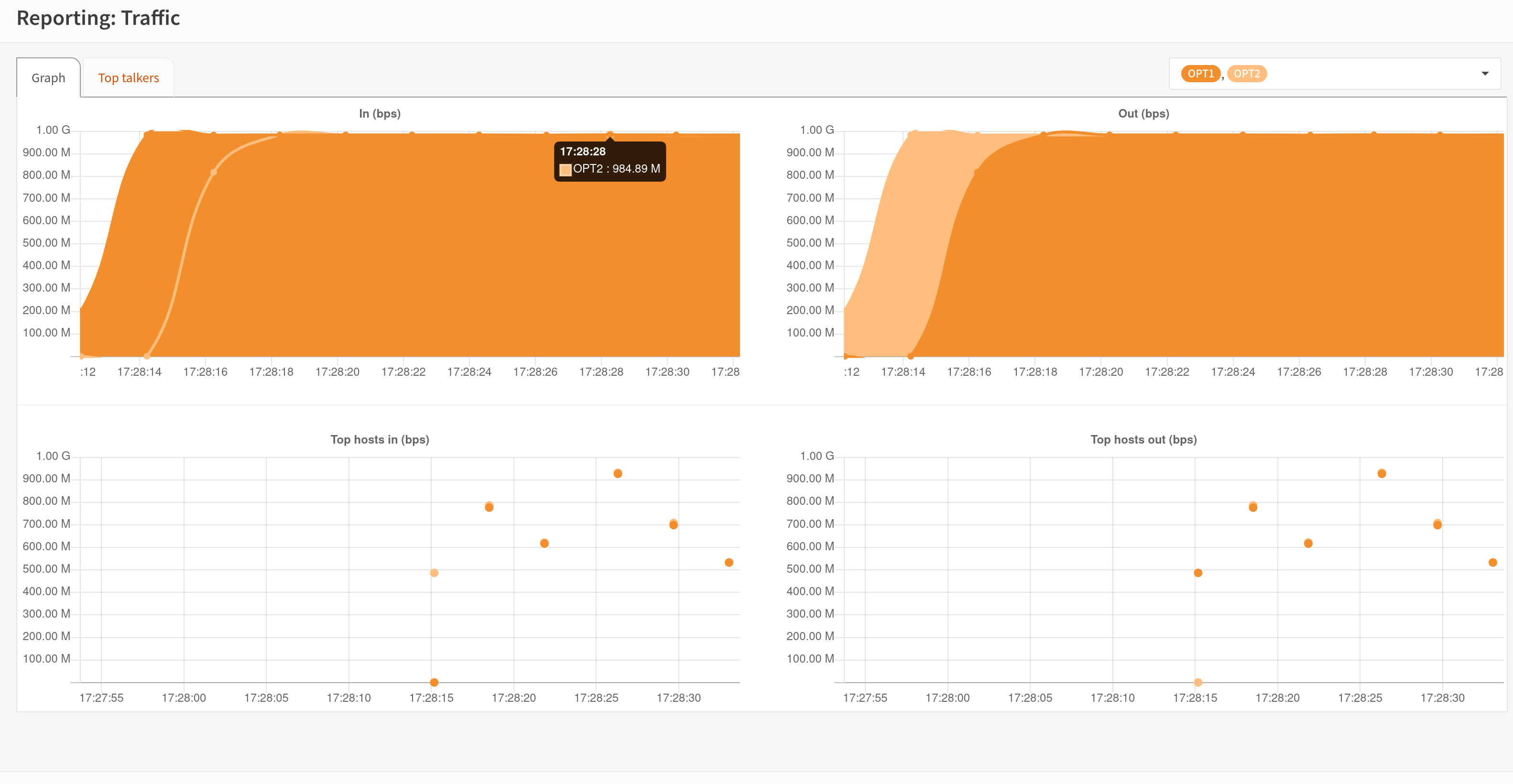Click the OPT1 interface tag
This screenshot has height=784, width=1513.
point(1200,74)
